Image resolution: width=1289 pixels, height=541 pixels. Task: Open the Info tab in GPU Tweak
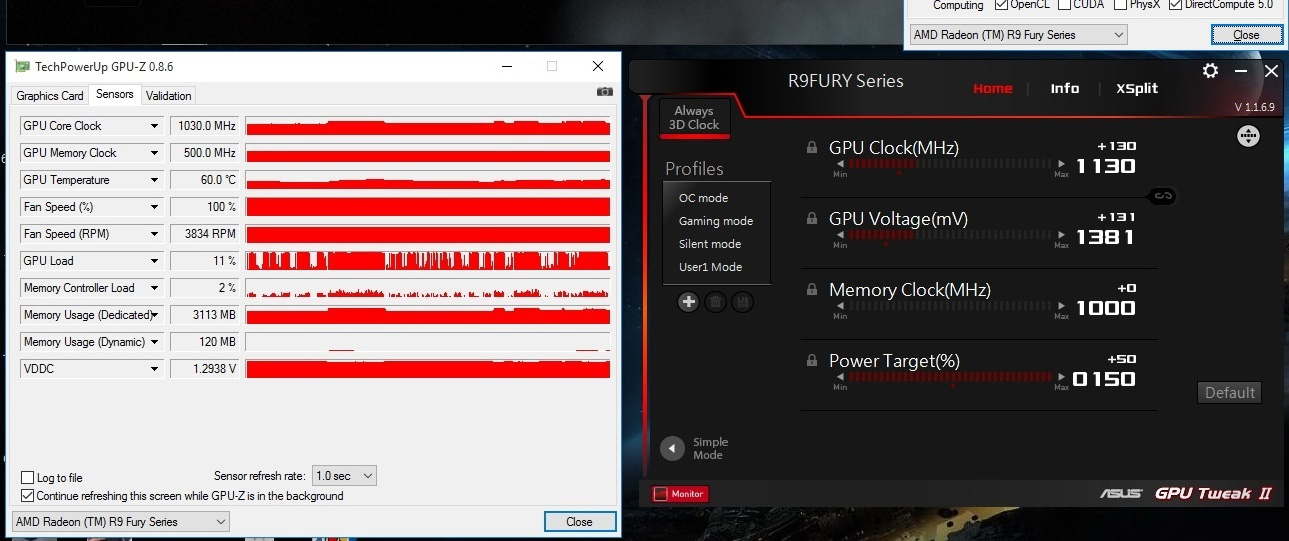click(1064, 88)
